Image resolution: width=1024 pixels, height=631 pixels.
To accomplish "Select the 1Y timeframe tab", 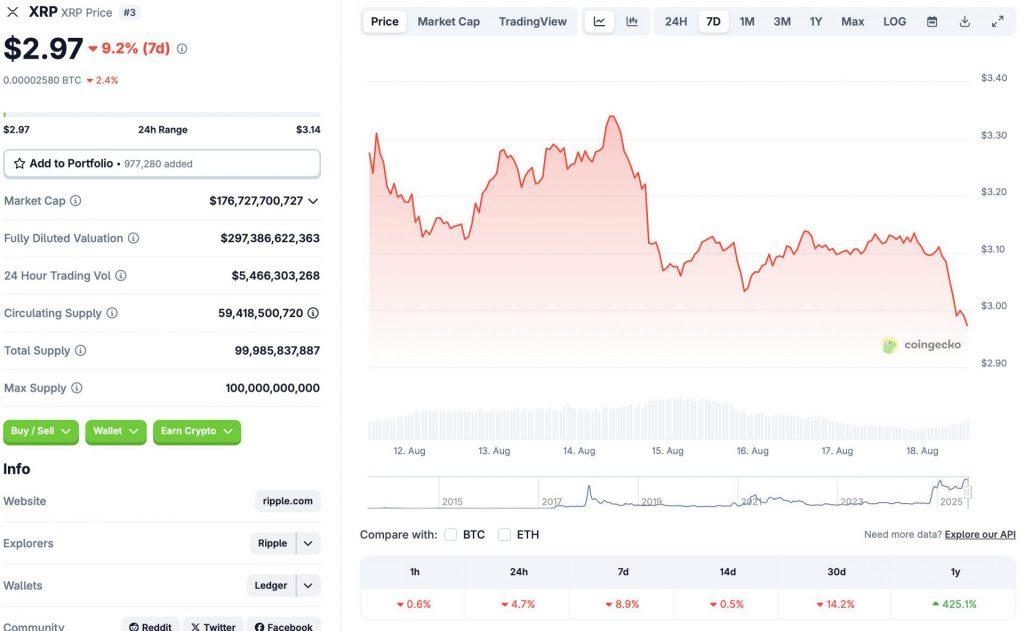I will (816, 21).
